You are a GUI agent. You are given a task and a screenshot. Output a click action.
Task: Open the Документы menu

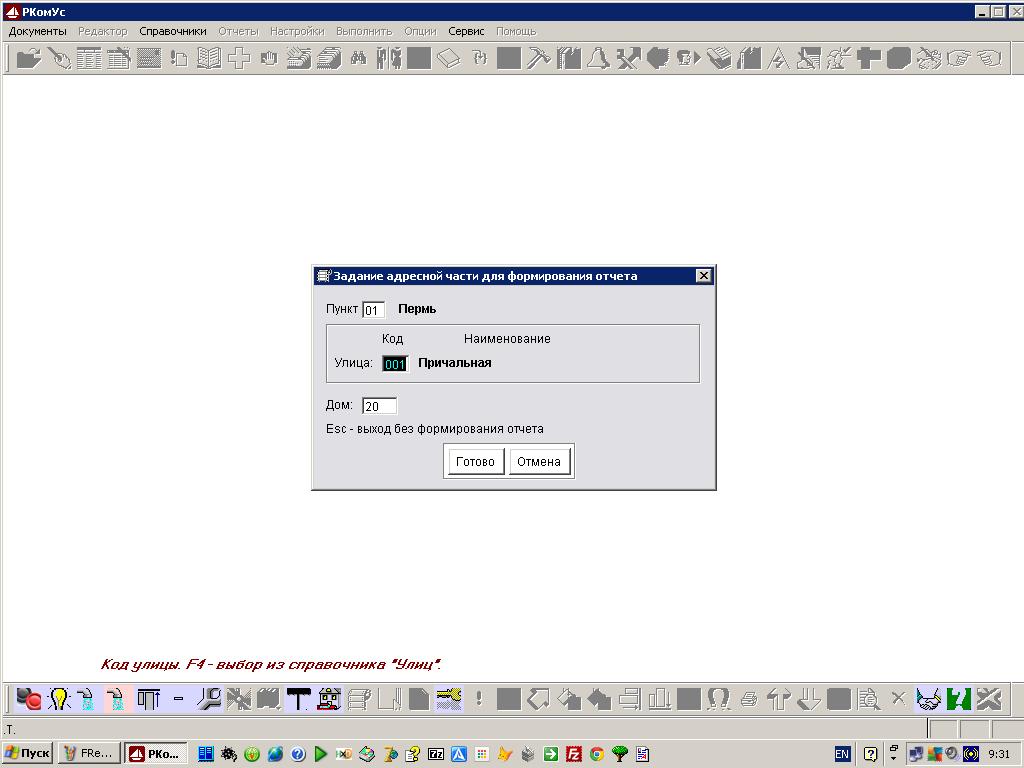[x=37, y=31]
